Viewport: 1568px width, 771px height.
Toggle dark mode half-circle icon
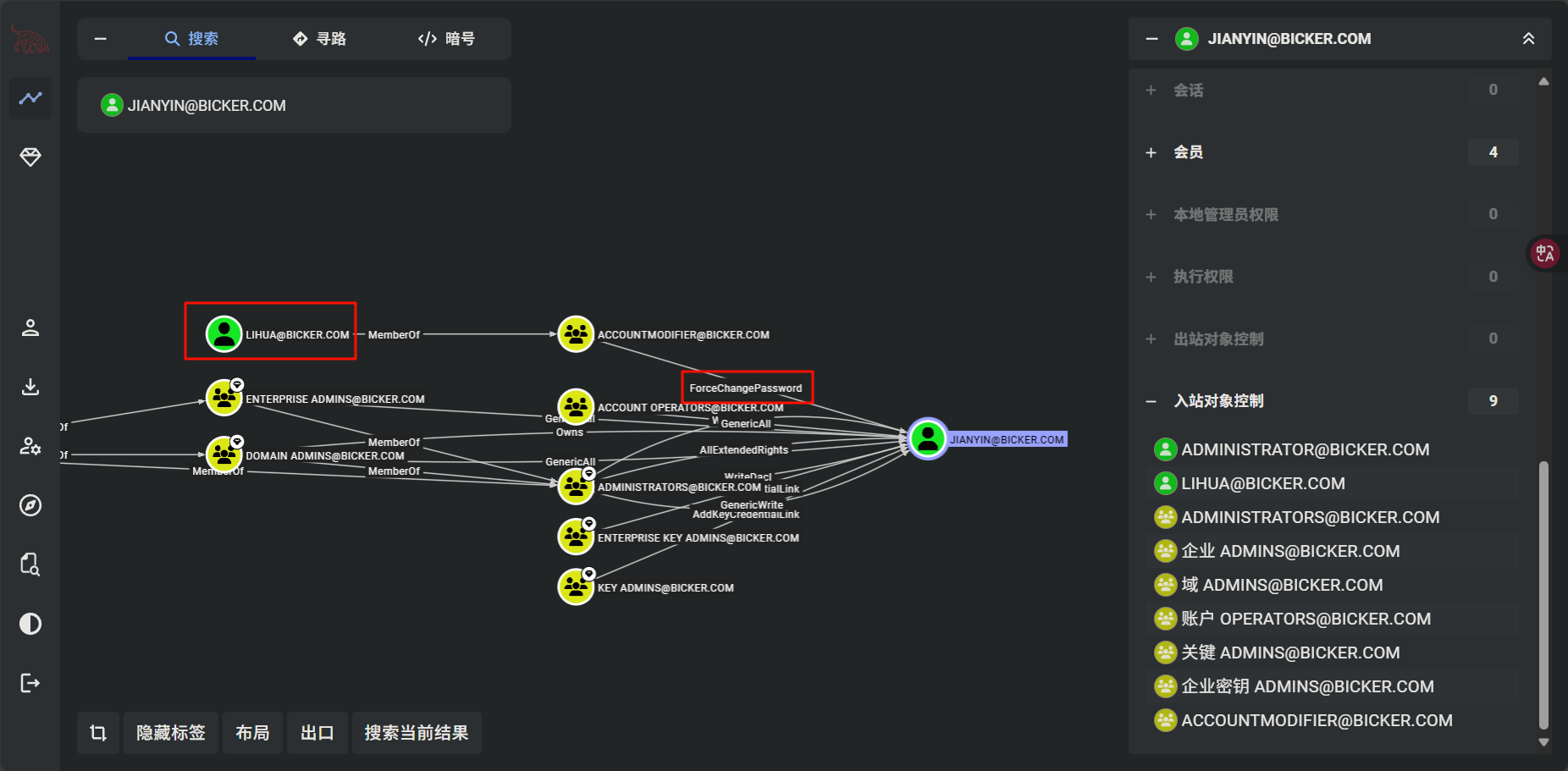click(30, 624)
